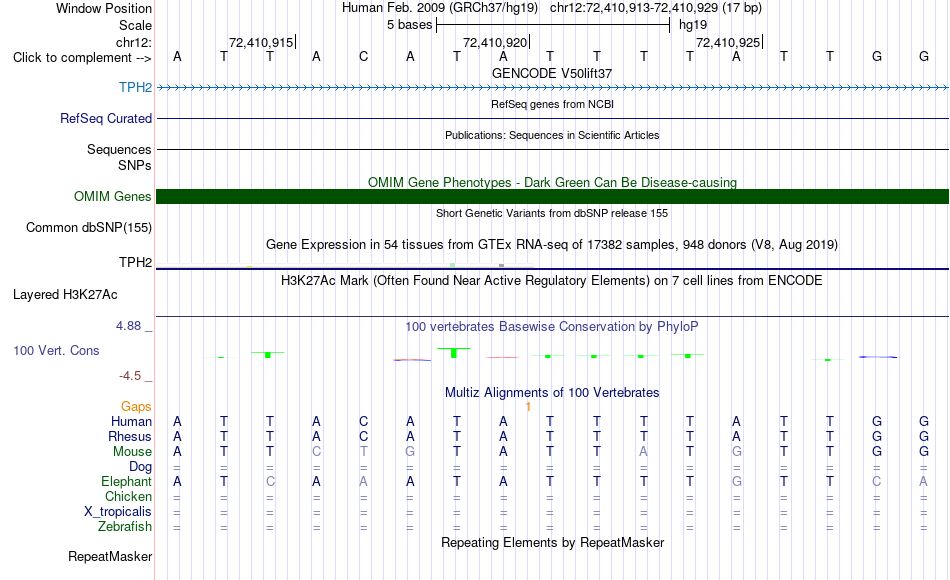The width and height of the screenshot is (950, 580).
Task: Select the Rhesus alignment row label
Action: click(x=130, y=436)
